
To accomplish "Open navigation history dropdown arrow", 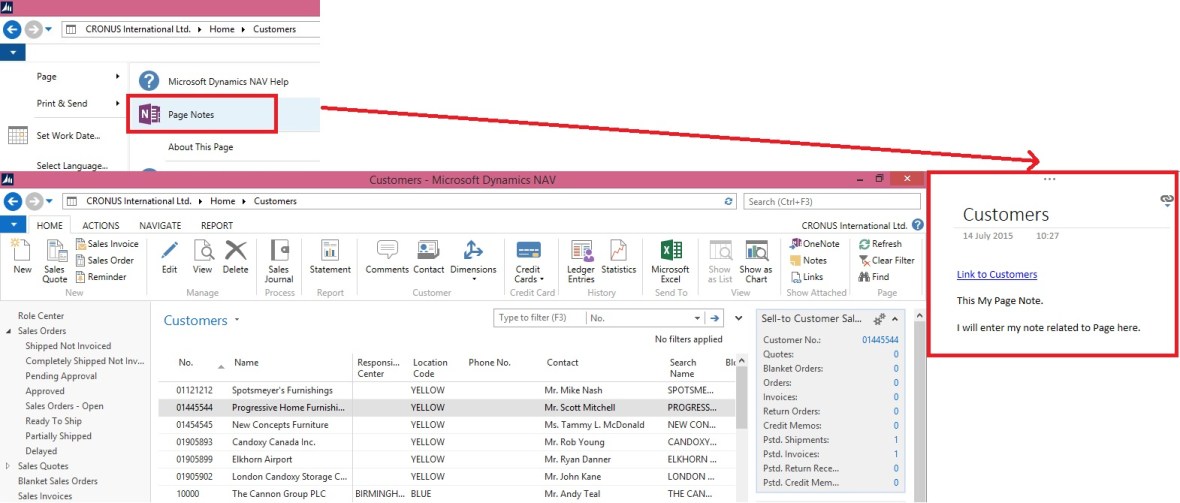I will tap(49, 201).
